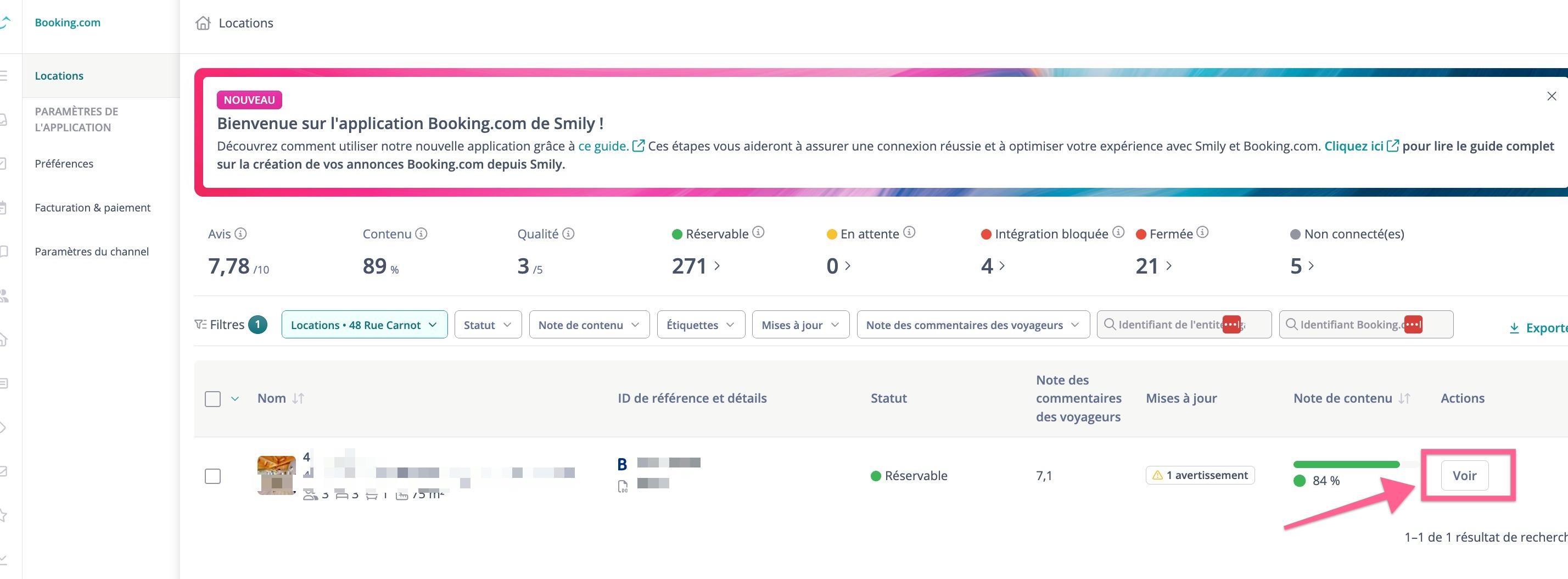Image resolution: width=1568 pixels, height=579 pixels.
Task: Click the info icon next to Avis
Action: [x=240, y=234]
